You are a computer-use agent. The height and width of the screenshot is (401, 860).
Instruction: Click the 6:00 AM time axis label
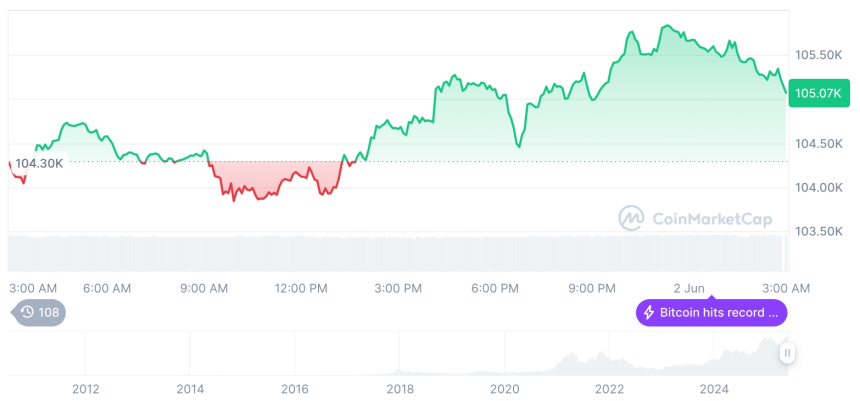tap(107, 288)
